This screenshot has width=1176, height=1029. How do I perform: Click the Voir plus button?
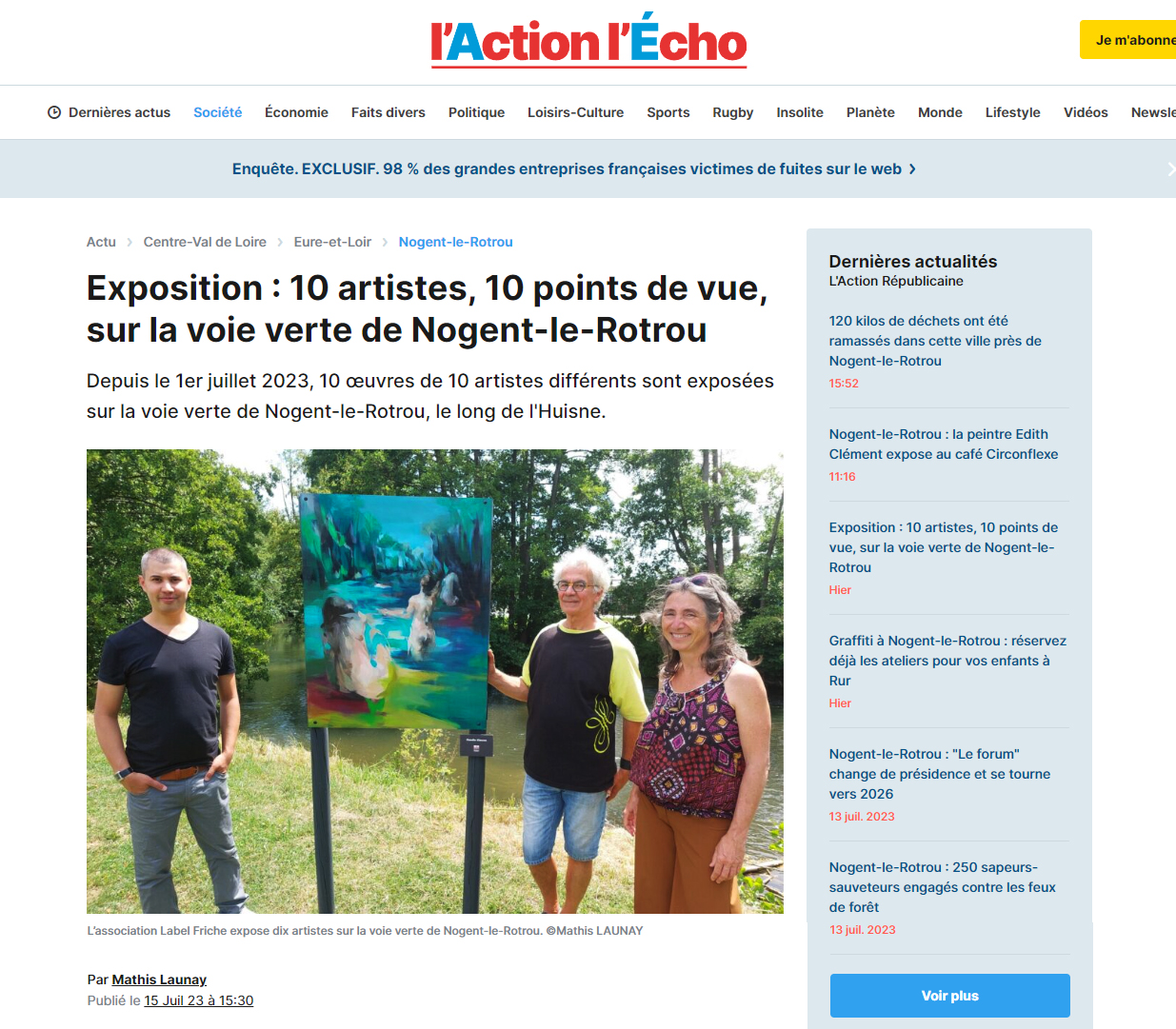coord(950,996)
